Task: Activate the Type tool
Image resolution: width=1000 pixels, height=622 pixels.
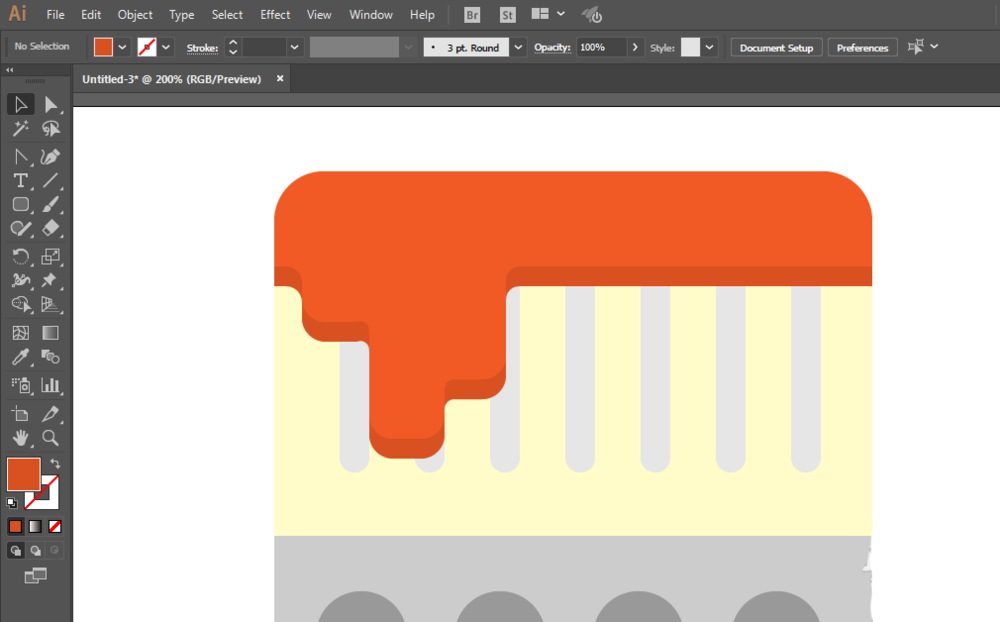Action: (x=20, y=181)
